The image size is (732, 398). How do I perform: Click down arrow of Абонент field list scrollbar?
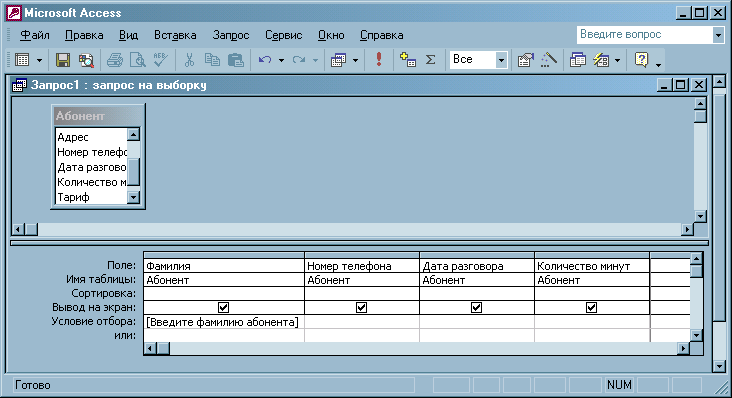tap(134, 197)
